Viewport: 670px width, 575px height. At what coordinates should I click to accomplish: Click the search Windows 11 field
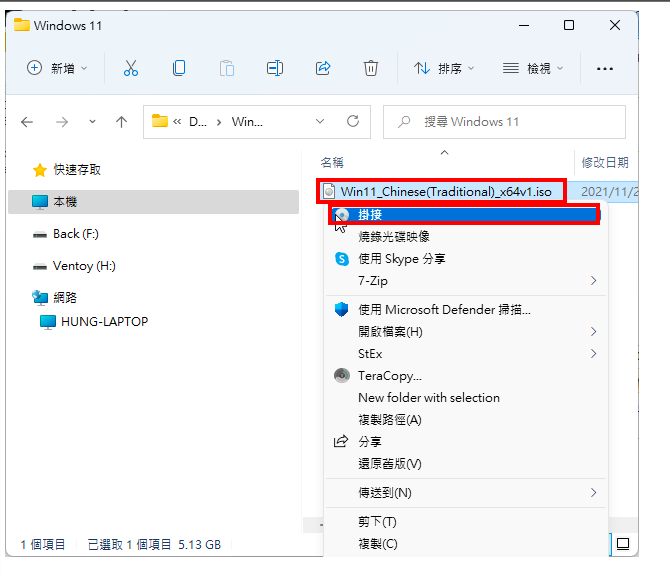[x=504, y=122]
